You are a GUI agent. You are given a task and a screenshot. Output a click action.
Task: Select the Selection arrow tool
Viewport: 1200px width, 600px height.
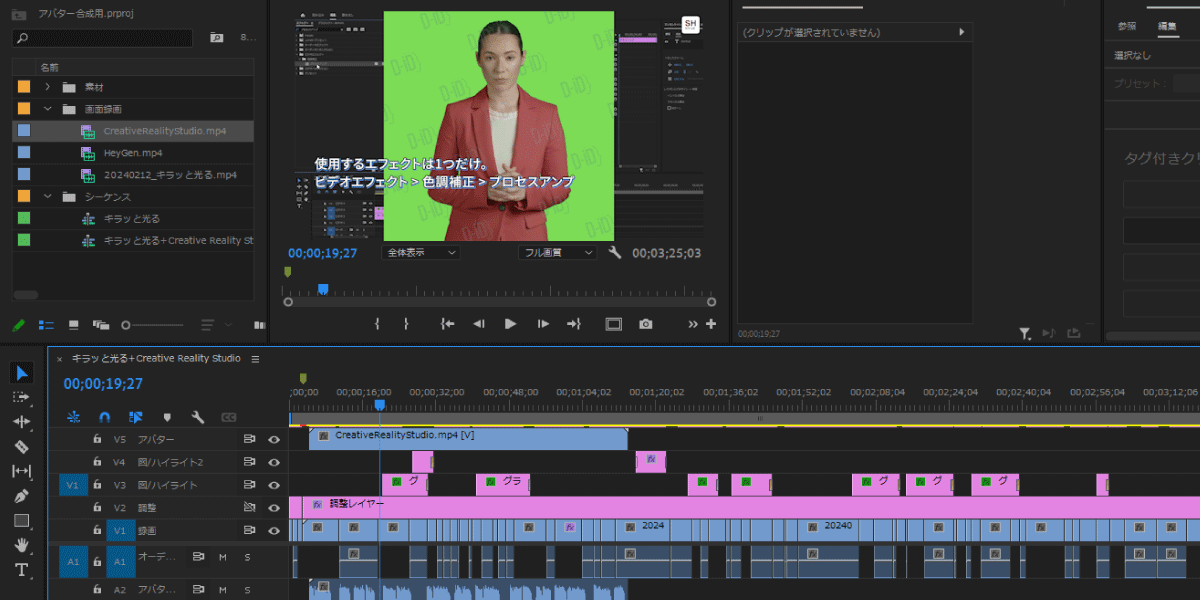[x=22, y=373]
